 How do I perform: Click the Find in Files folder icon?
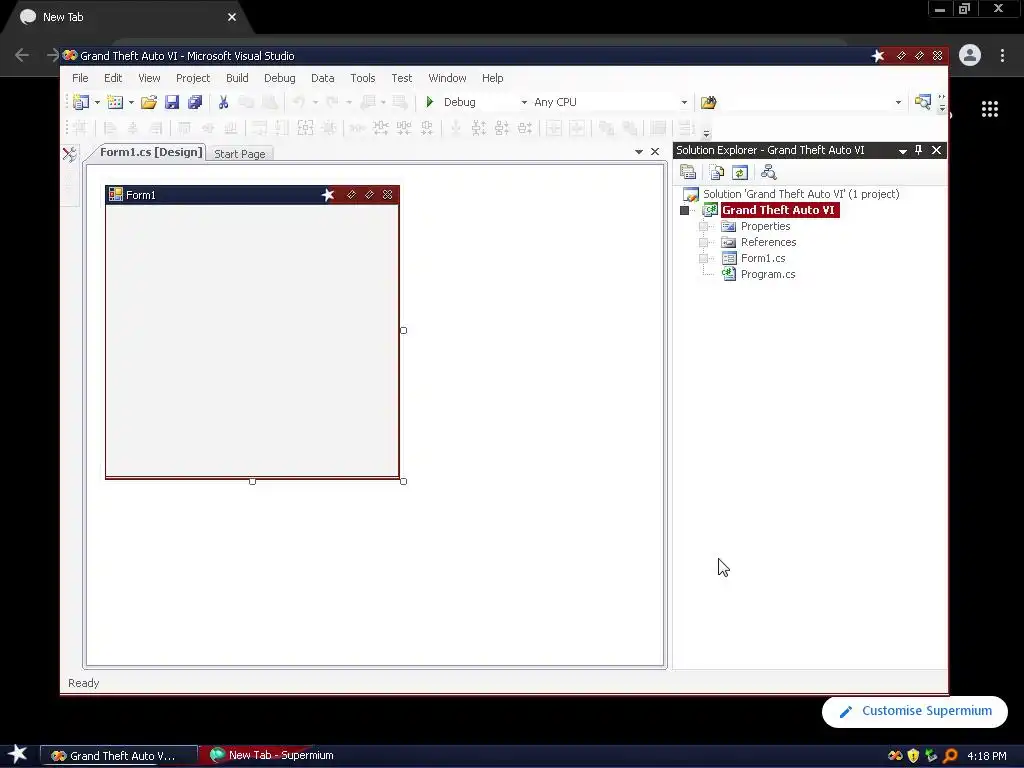(709, 102)
